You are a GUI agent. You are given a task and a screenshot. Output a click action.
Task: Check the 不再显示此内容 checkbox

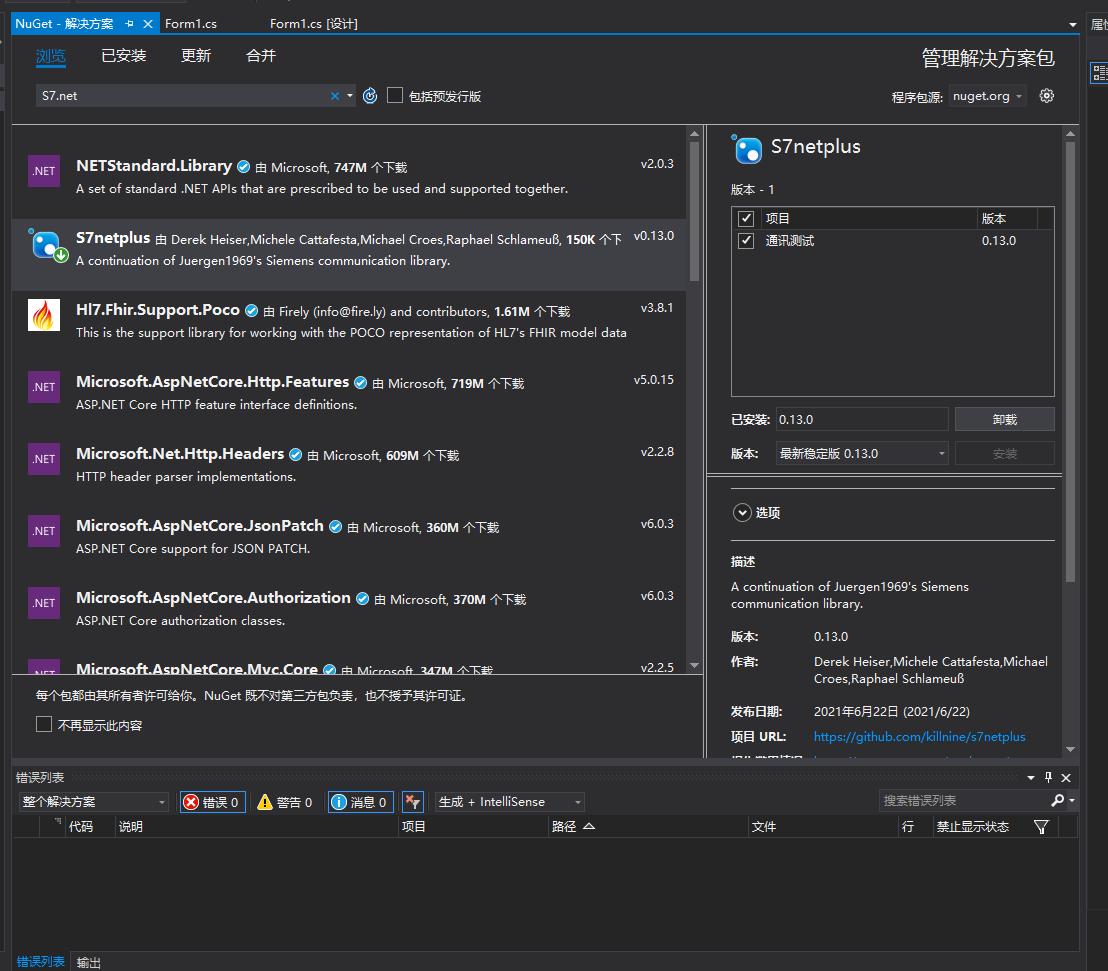pos(44,724)
